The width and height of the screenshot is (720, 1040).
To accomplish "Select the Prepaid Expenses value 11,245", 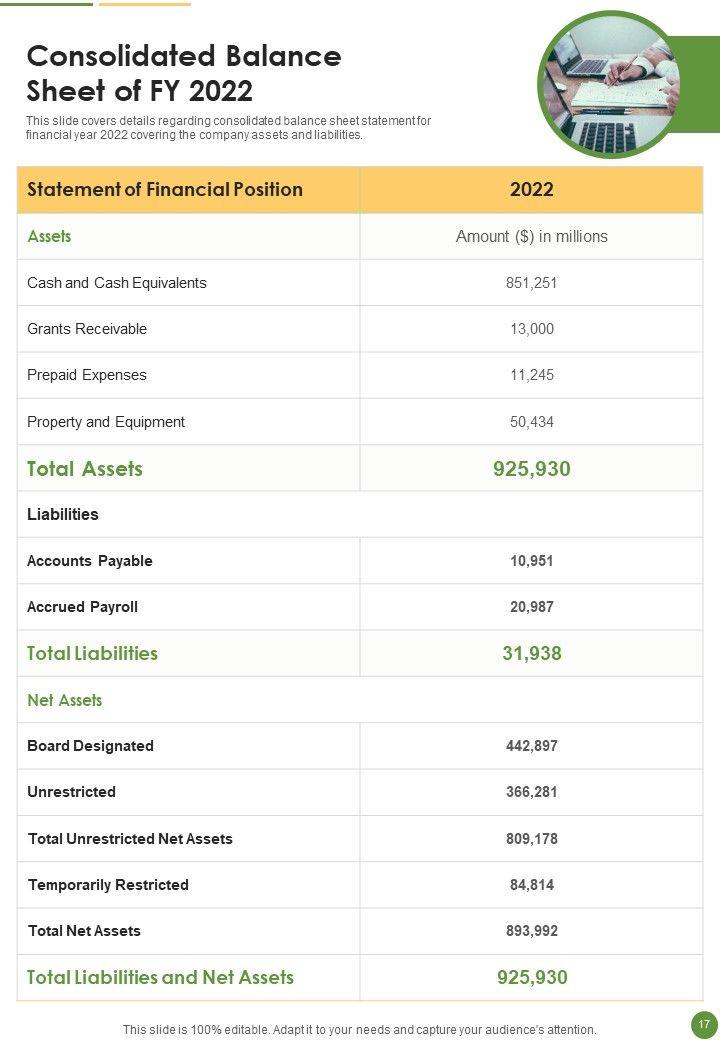I will 531,375.
